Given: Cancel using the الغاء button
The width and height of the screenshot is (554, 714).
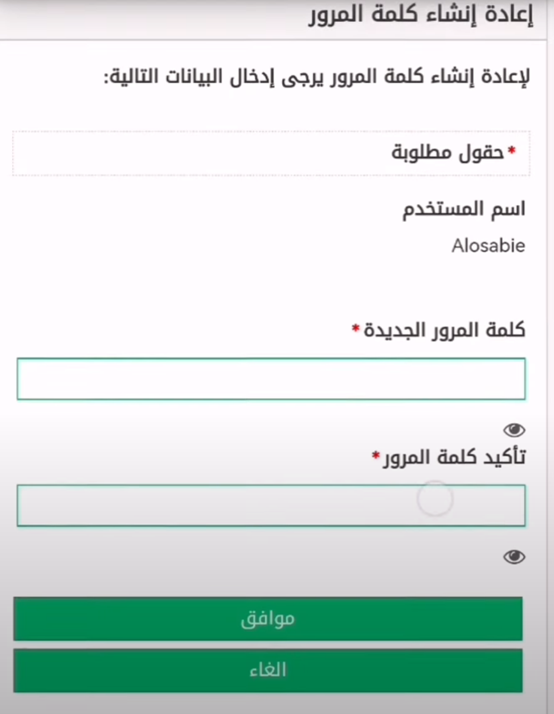Looking at the screenshot, I should click(268, 671).
